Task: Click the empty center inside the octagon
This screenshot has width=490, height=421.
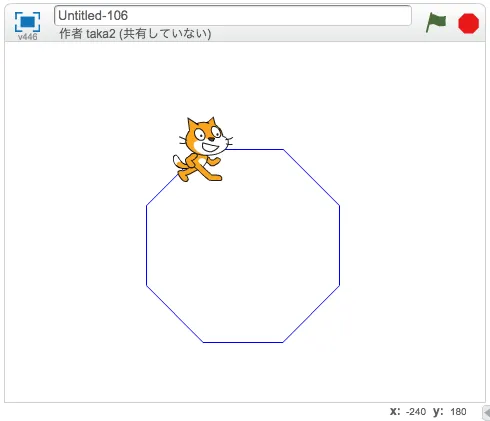Action: 243,246
